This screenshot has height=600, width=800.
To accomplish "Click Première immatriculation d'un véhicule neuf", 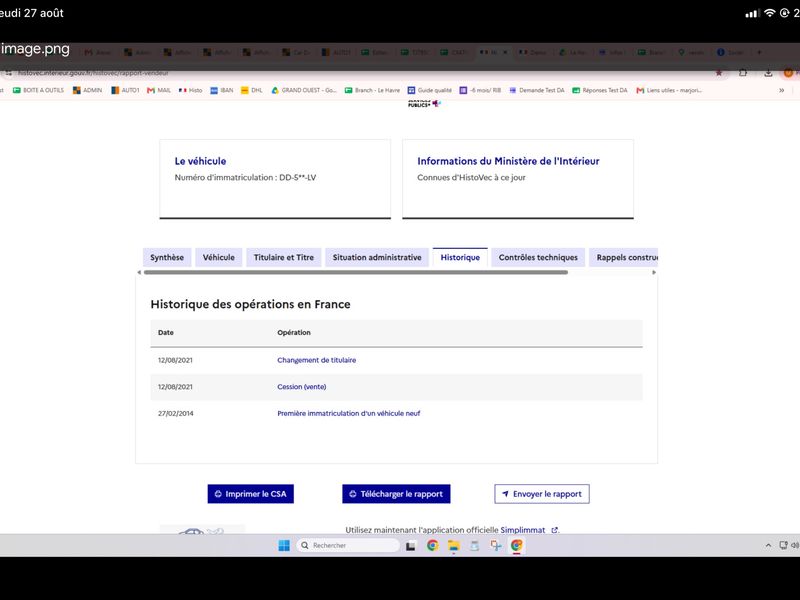I will click(348, 413).
